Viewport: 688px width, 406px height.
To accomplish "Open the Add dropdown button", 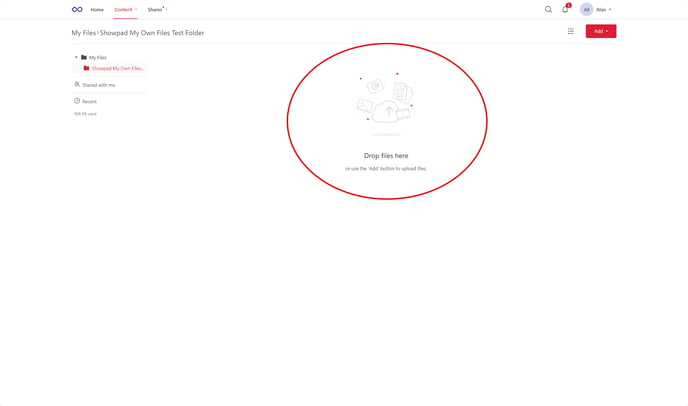I will 600,31.
